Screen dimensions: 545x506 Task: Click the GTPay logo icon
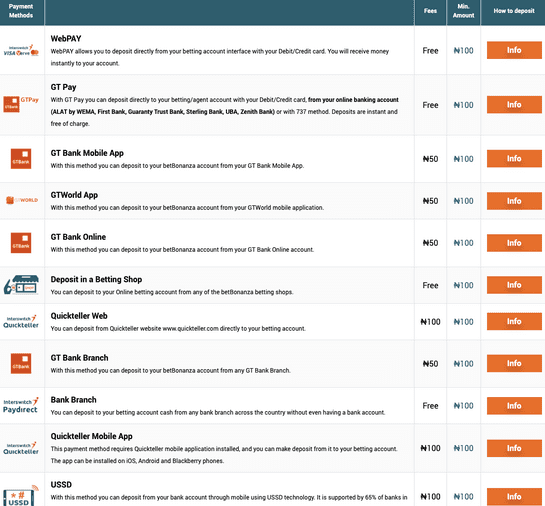point(21,104)
